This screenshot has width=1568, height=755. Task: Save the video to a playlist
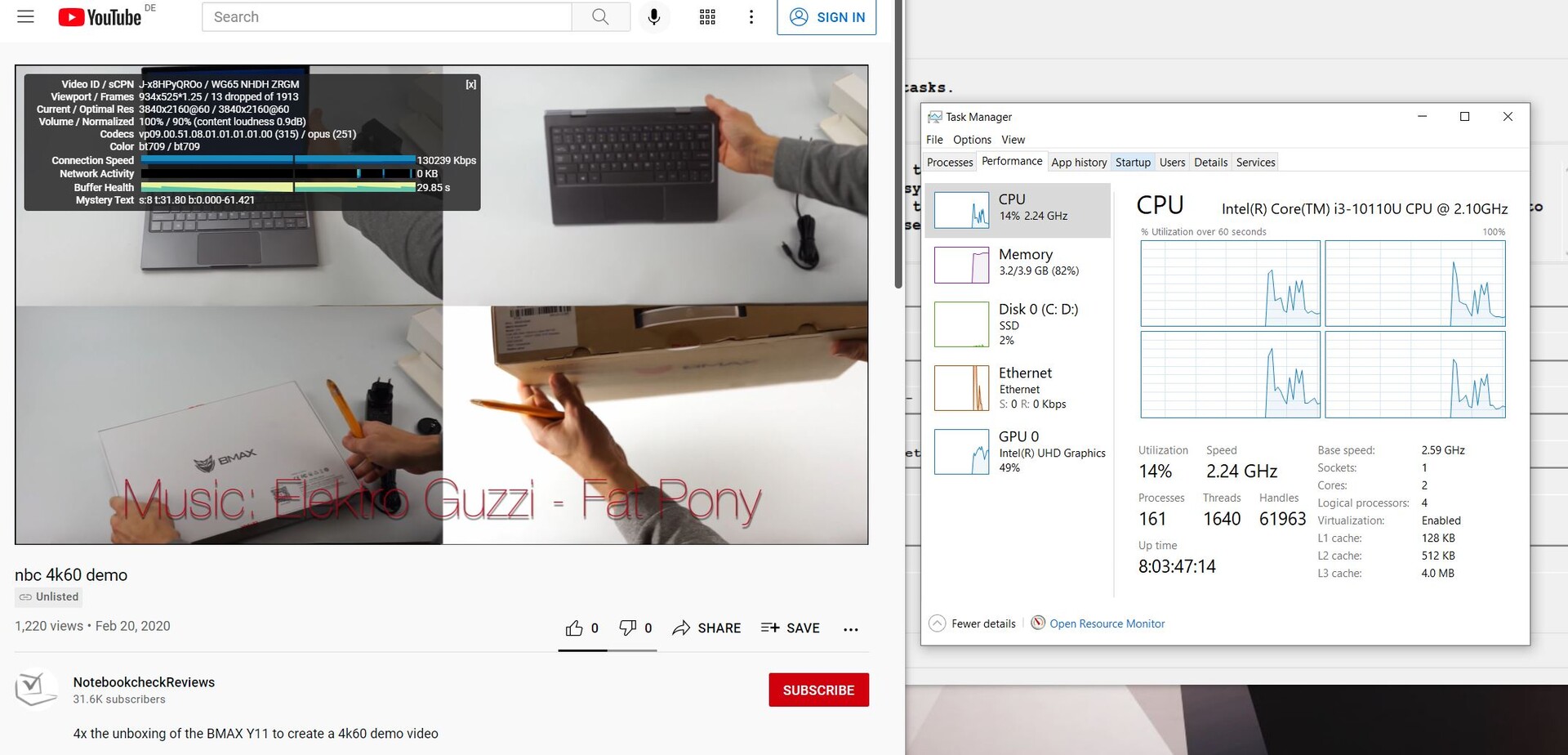[790, 628]
